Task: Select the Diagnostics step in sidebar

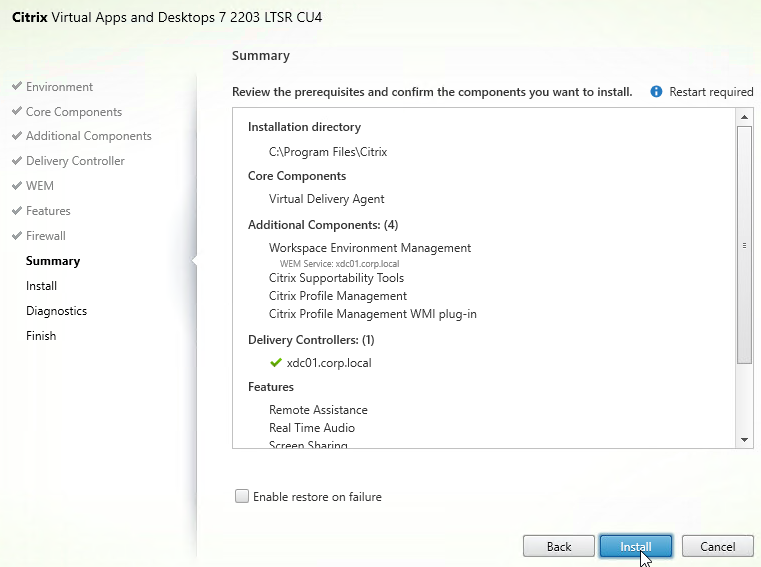Action: pos(56,311)
